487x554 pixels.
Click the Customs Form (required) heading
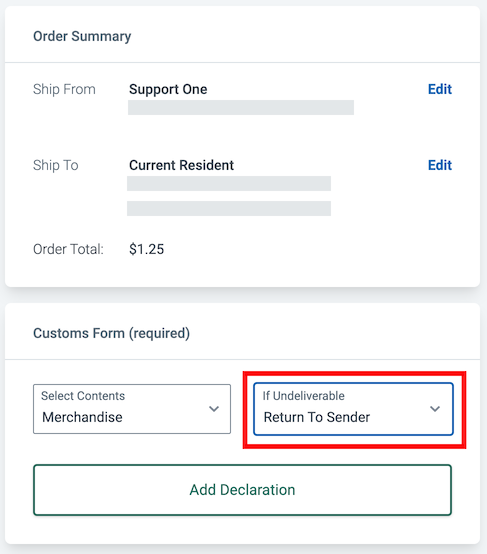pyautogui.click(x=111, y=333)
